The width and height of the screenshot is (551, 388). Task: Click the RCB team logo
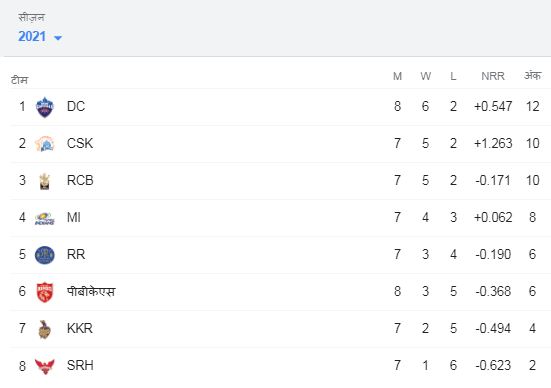[x=44, y=181]
